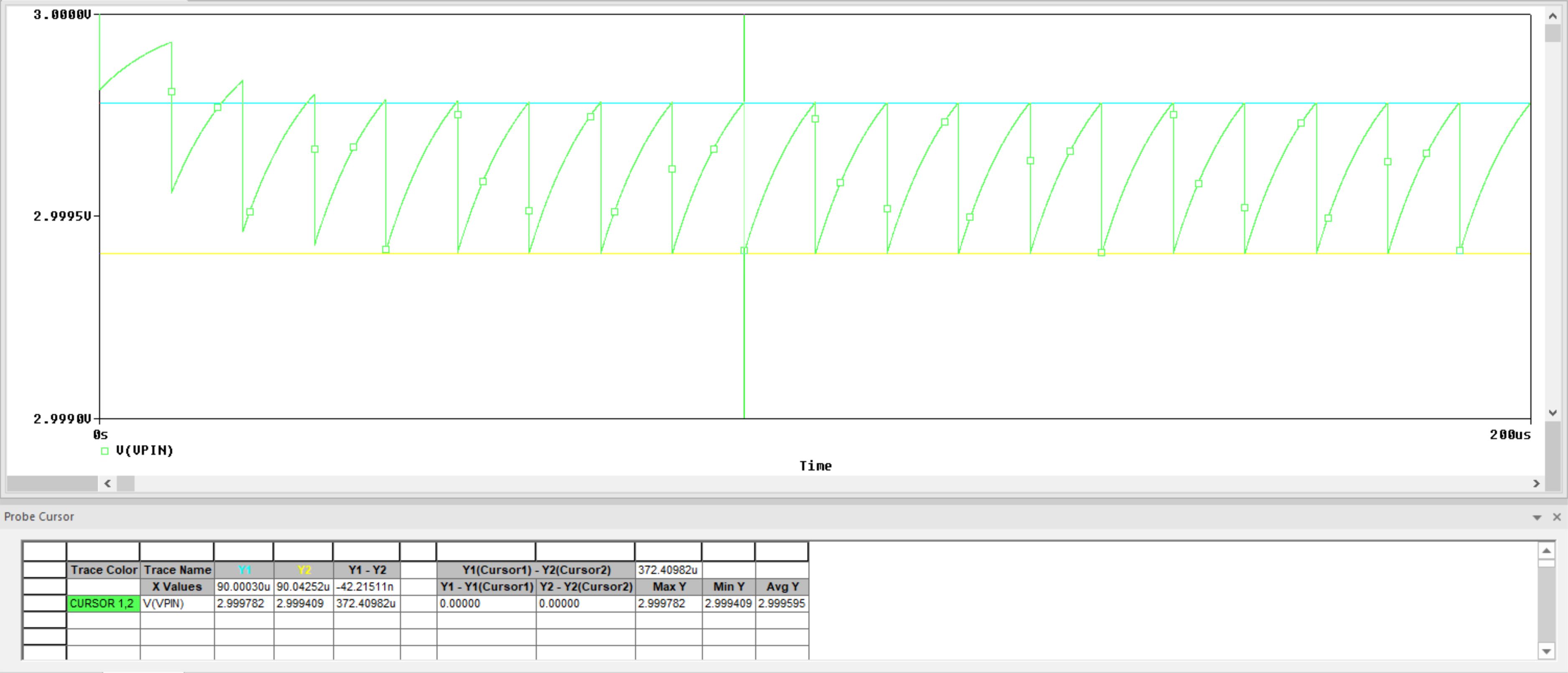The image size is (1568, 673).
Task: Click the plot vertical scrollbar down arrow
Action: tap(1552, 412)
